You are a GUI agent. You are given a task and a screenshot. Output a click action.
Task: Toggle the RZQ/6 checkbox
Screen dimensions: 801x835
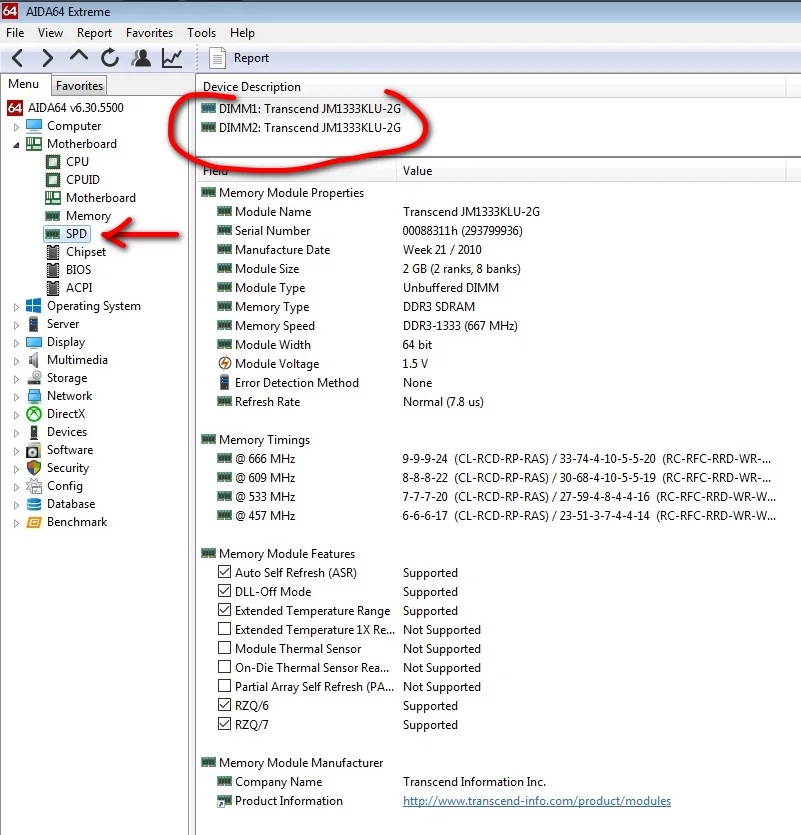tap(224, 705)
